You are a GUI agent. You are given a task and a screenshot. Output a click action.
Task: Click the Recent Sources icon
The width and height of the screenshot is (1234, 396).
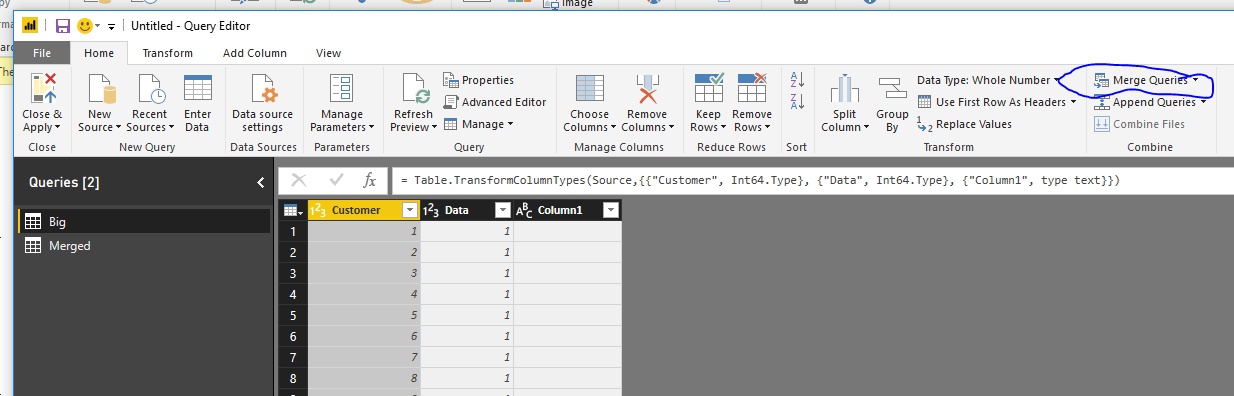point(149,88)
